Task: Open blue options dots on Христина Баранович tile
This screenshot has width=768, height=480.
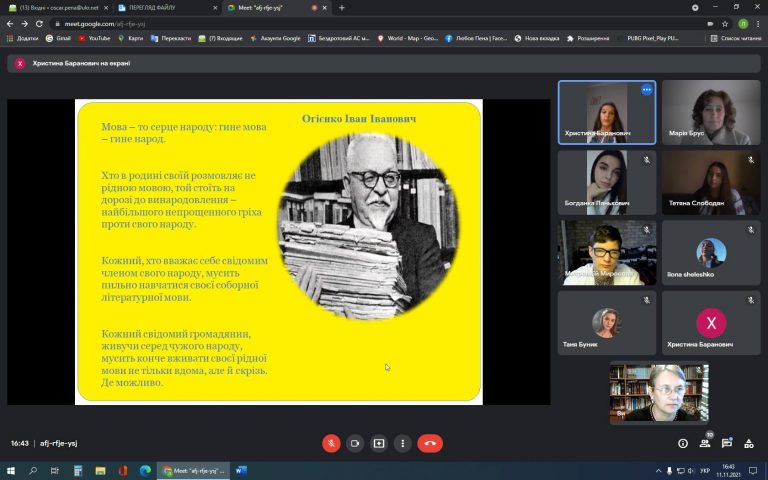Action: coord(647,90)
